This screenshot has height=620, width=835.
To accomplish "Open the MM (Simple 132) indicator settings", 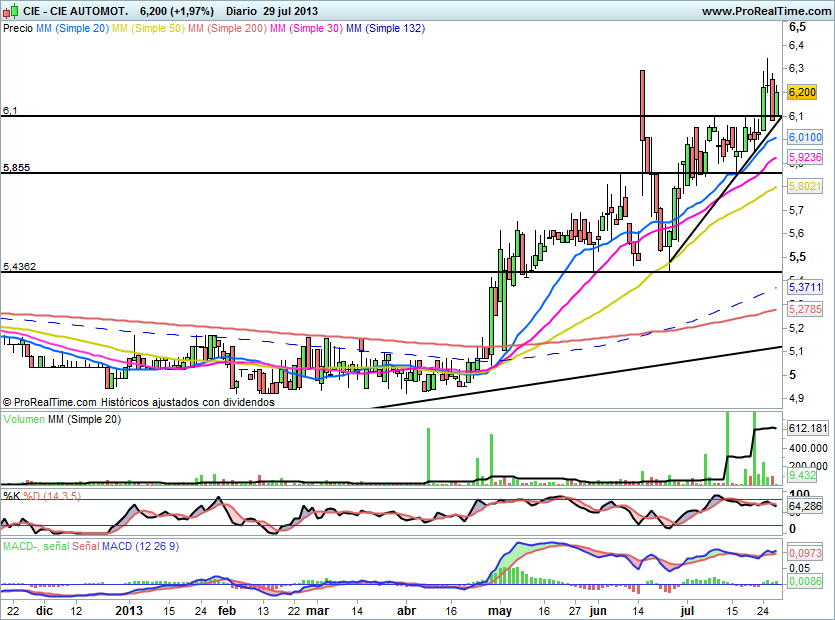I will pos(385,29).
